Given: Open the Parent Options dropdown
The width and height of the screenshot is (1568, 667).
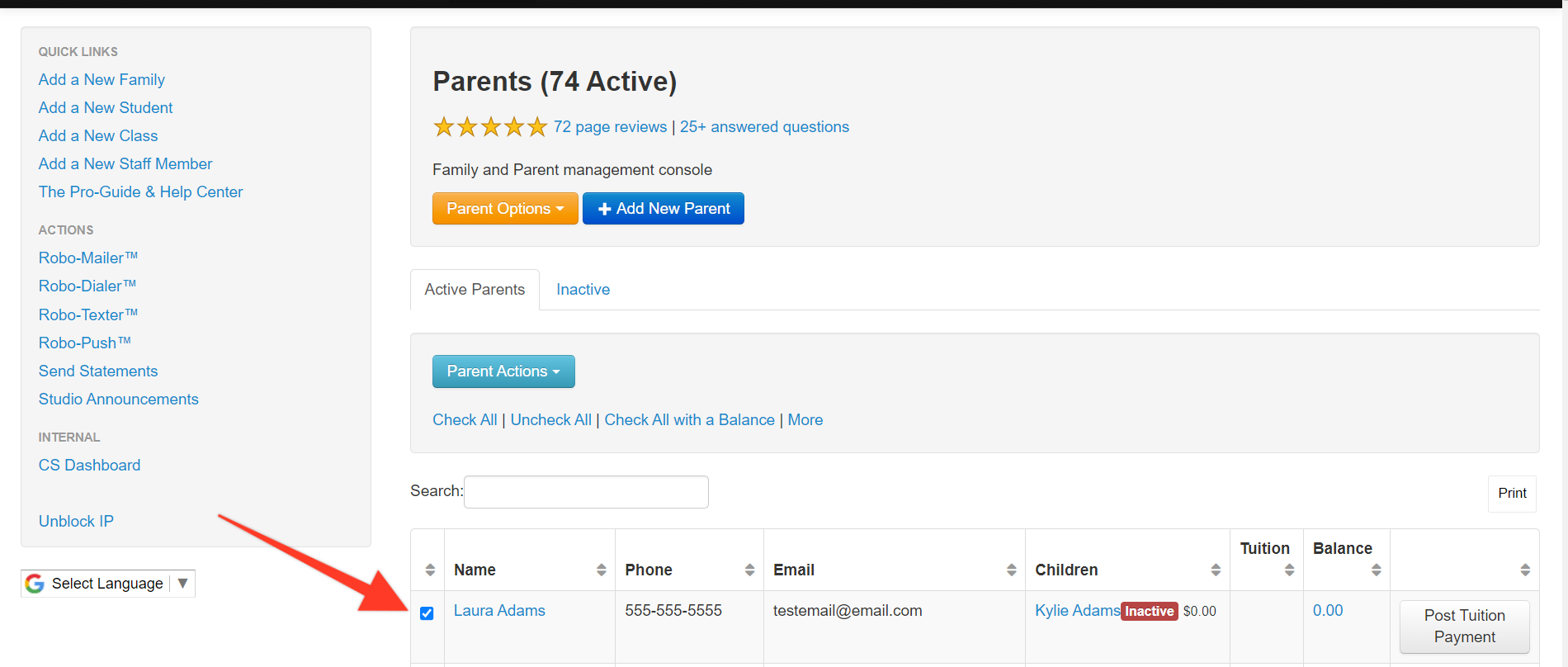Looking at the screenshot, I should tap(505, 209).
